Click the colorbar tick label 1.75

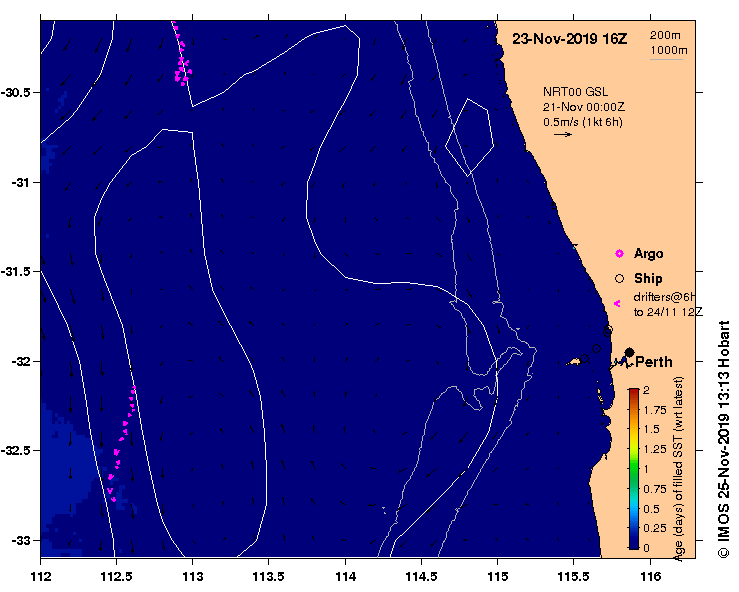655,410
